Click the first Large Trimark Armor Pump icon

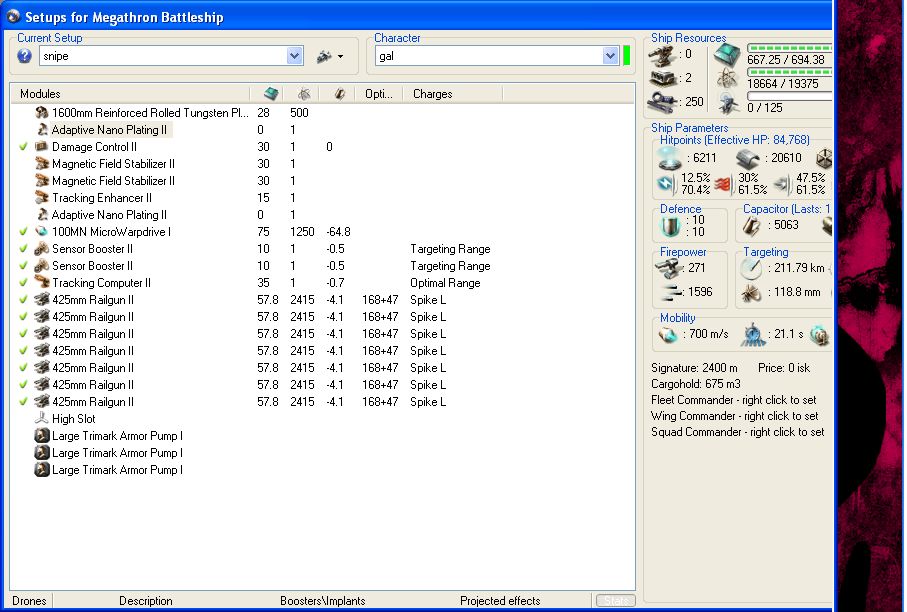coord(42,436)
